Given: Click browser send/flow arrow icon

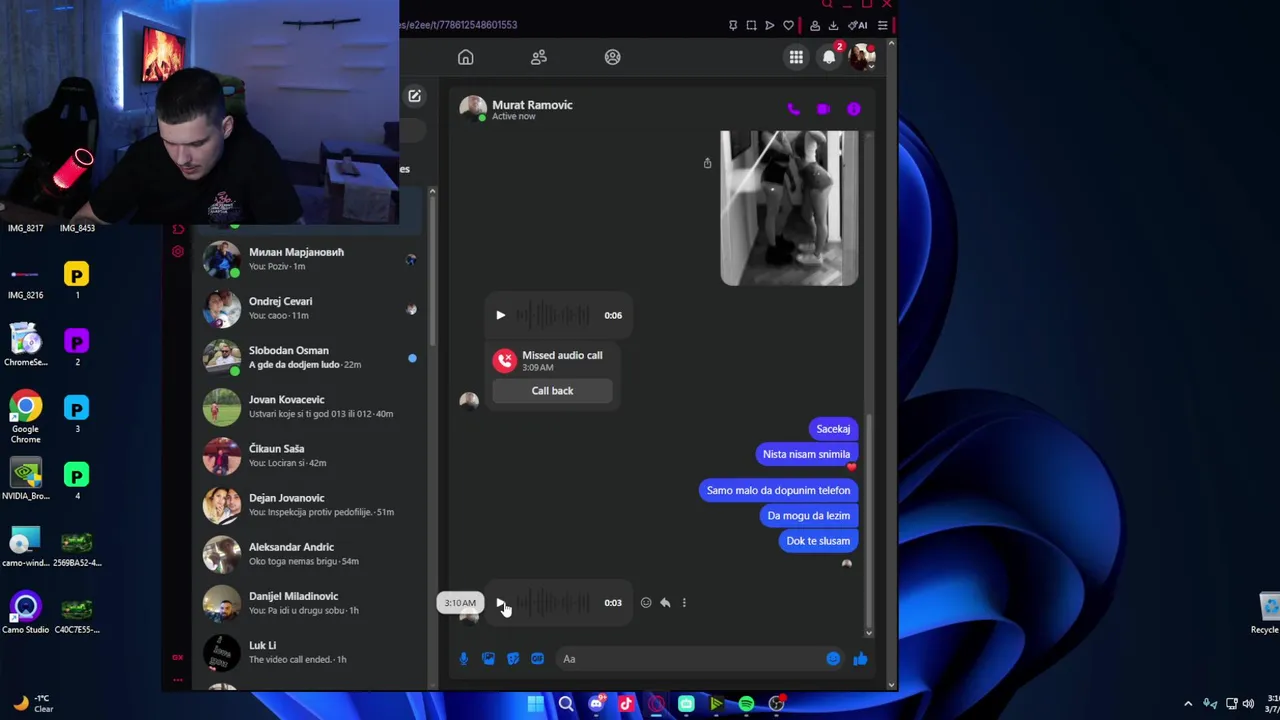Looking at the screenshot, I should [769, 25].
